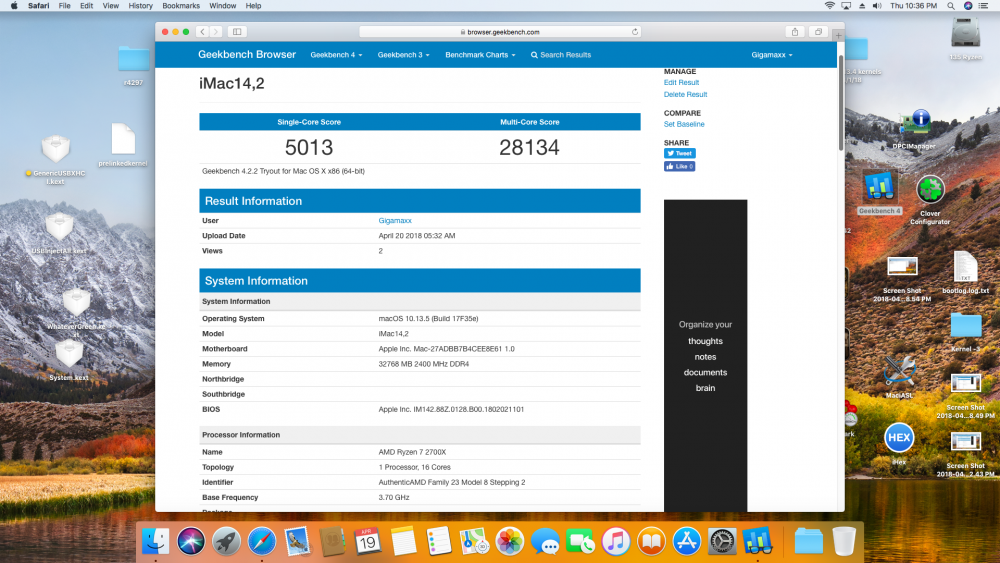The width and height of the screenshot is (1000, 563).
Task: Open Notification Center from the menu bar
Action: [984, 6]
